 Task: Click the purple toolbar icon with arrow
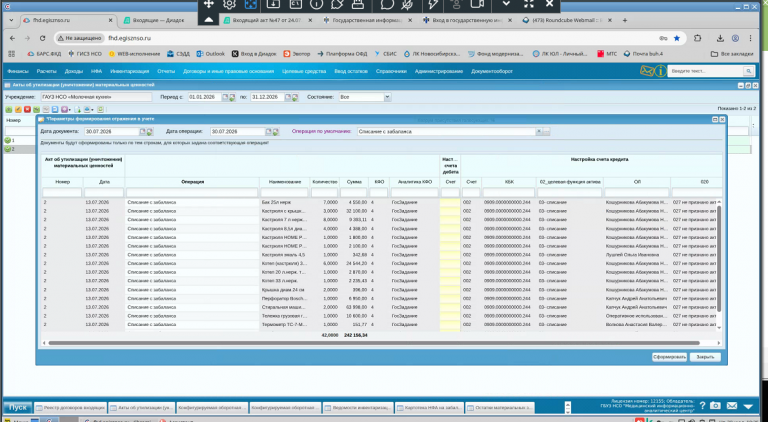coord(65,110)
